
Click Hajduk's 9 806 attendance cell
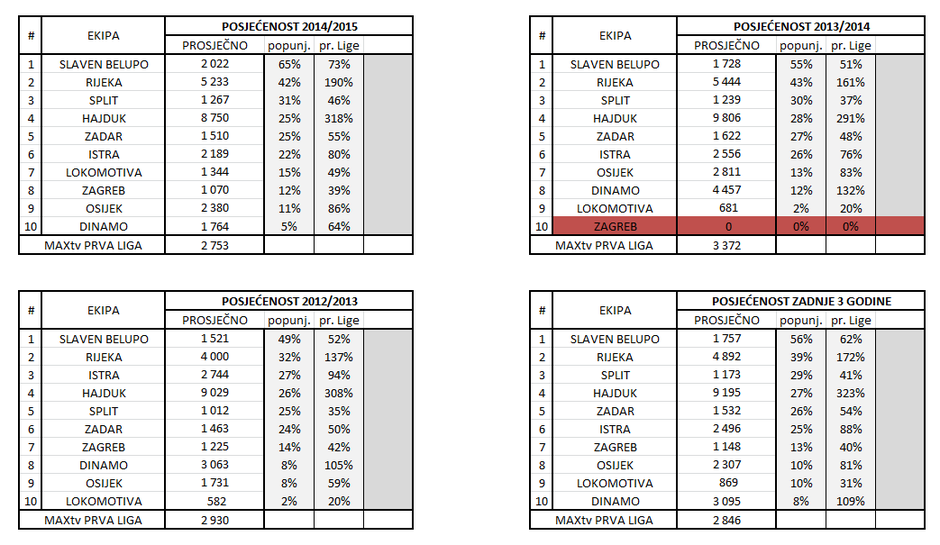(727, 118)
